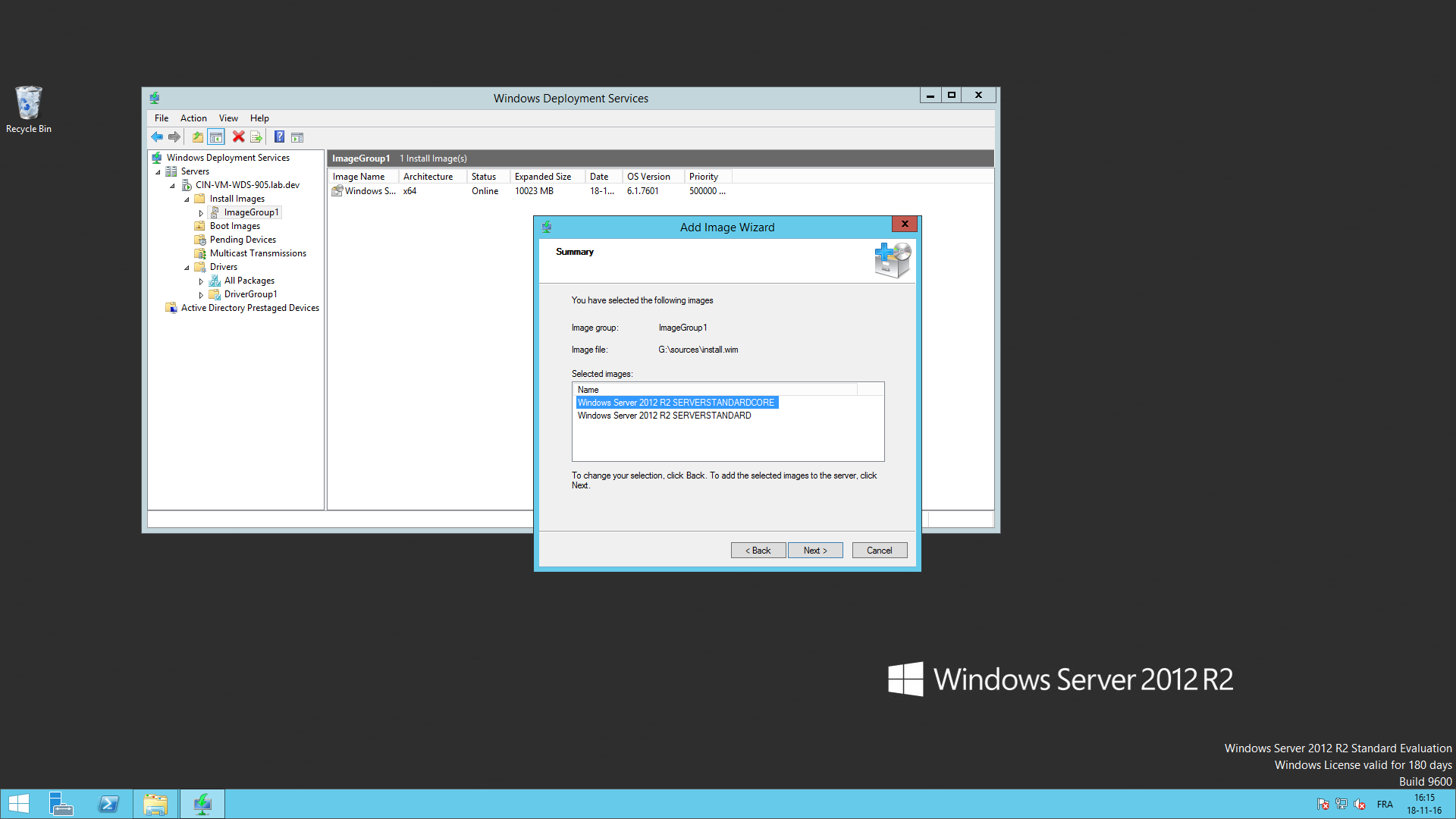1456x819 pixels.
Task: Select Windows Server 2012 R2 SERVERSTANDARDCORE entry
Action: [x=676, y=403]
